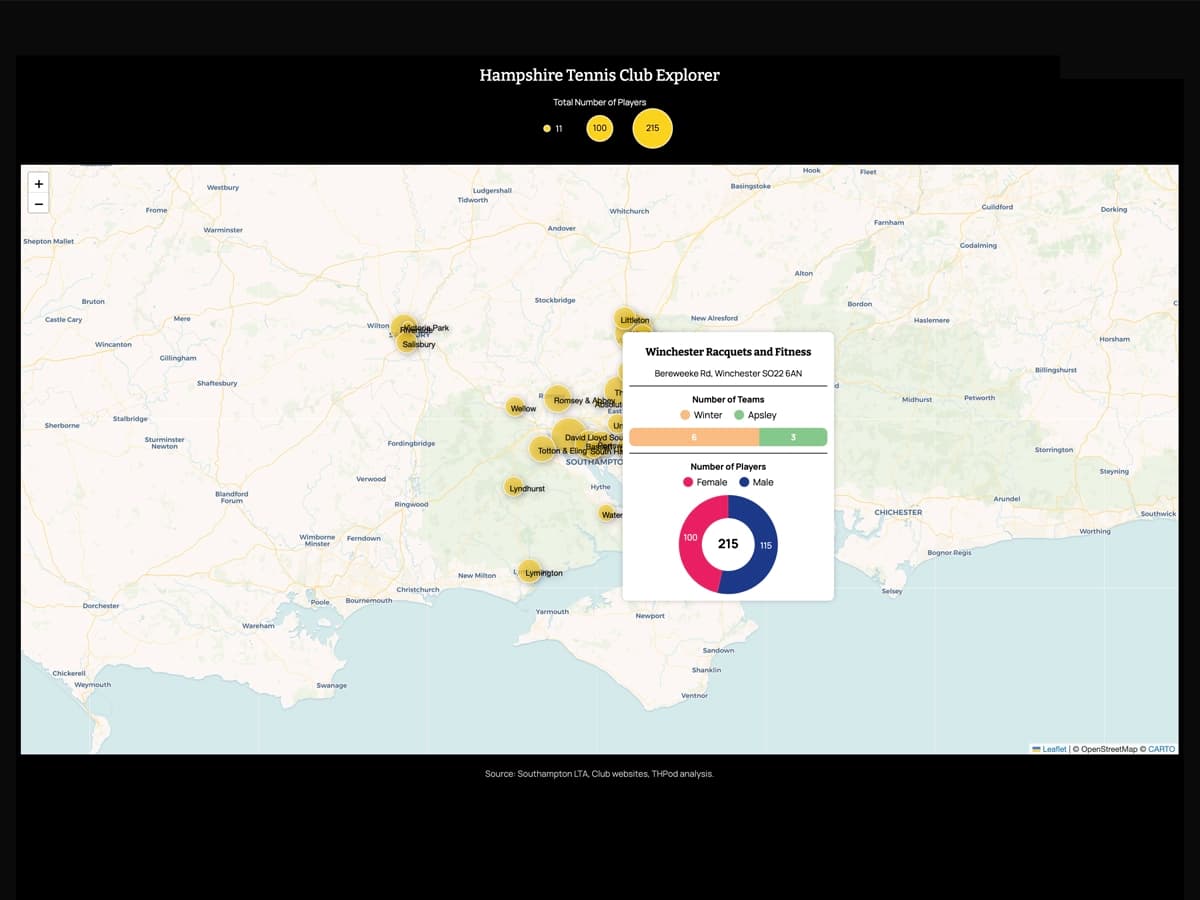Zoom in using the plus button
1200x900 pixels.
coord(38,184)
